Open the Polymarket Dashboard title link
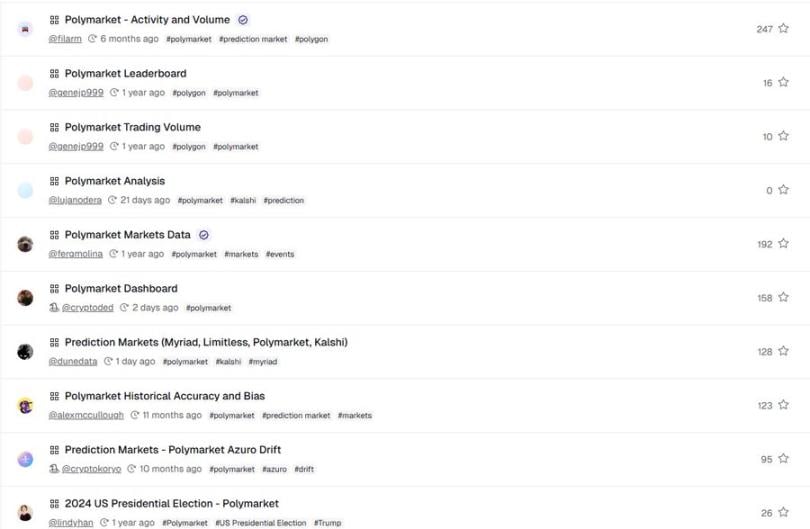Viewport: 810px width, 529px height. point(121,289)
